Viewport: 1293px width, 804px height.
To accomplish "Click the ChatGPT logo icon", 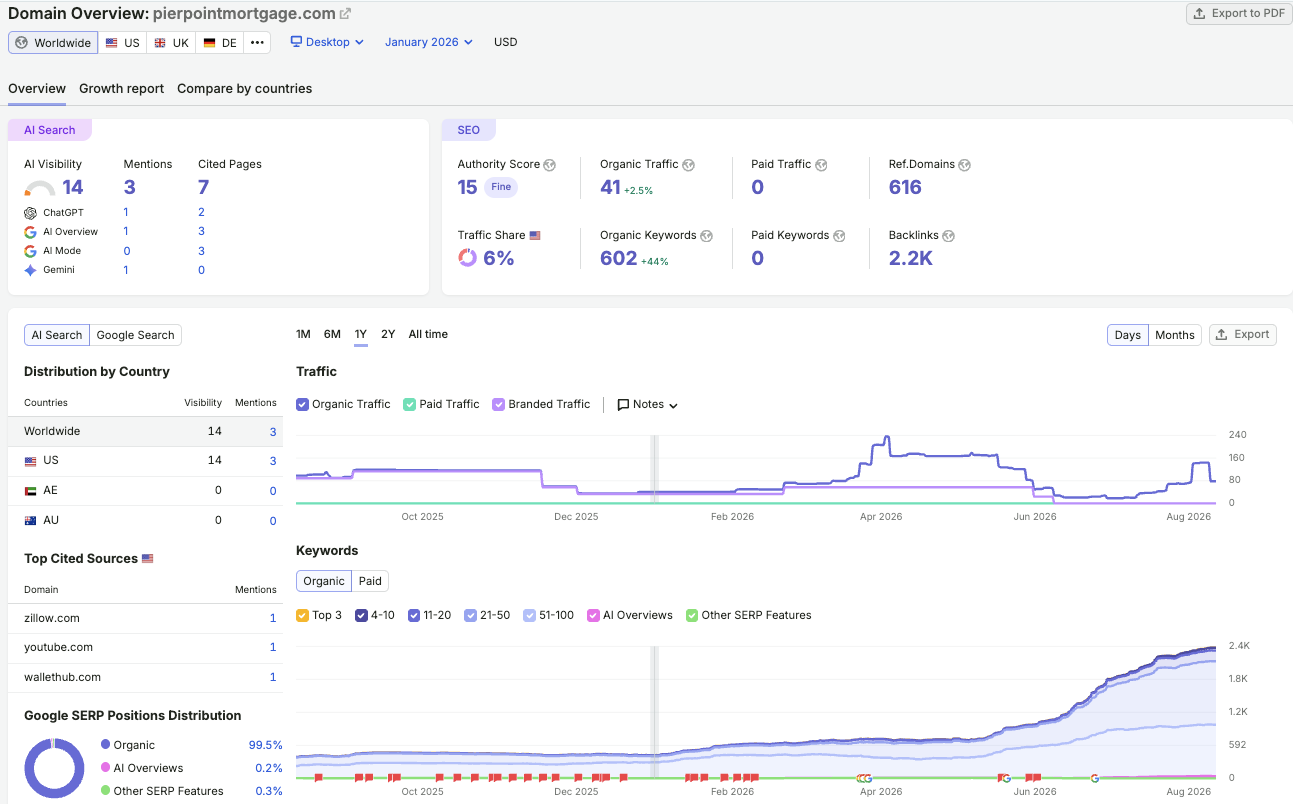I will (x=30, y=213).
